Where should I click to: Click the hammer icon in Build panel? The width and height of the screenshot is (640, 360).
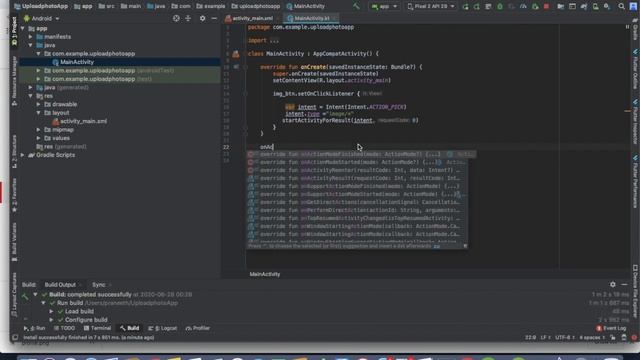[x=25, y=297]
